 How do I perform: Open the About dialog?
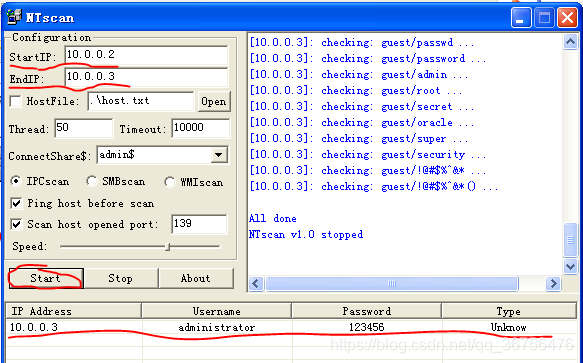tap(196, 278)
